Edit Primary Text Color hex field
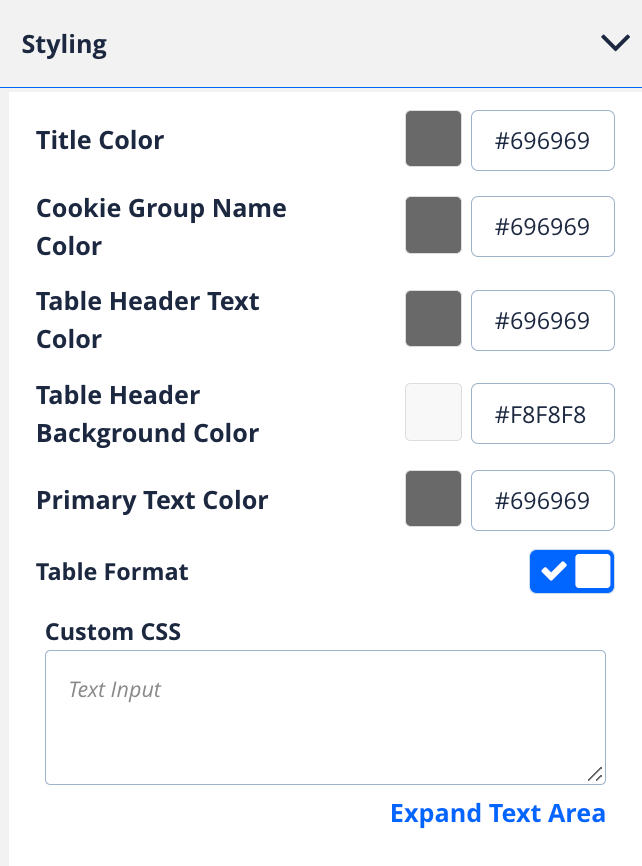 (542, 500)
